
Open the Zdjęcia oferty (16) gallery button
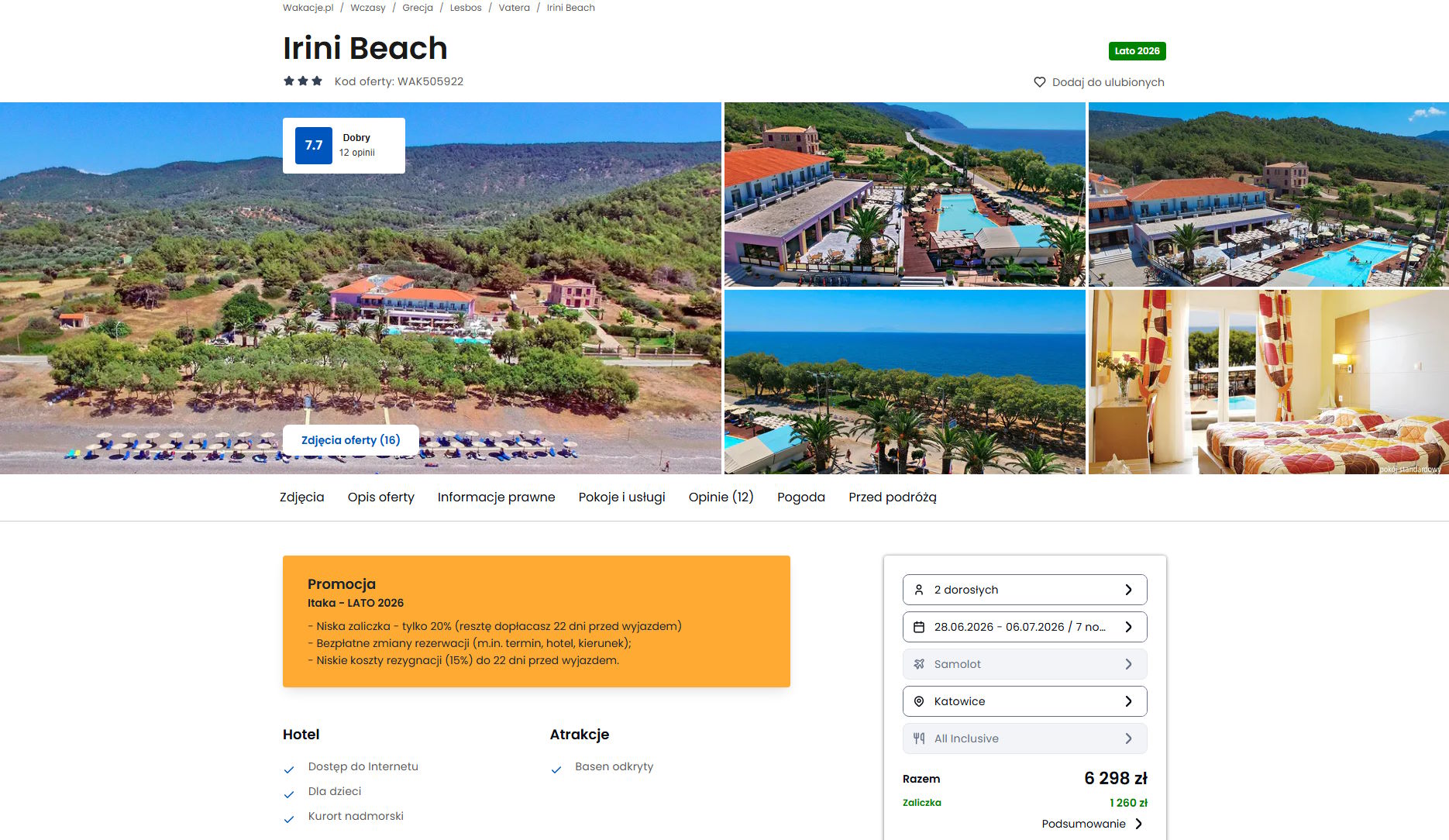(351, 440)
